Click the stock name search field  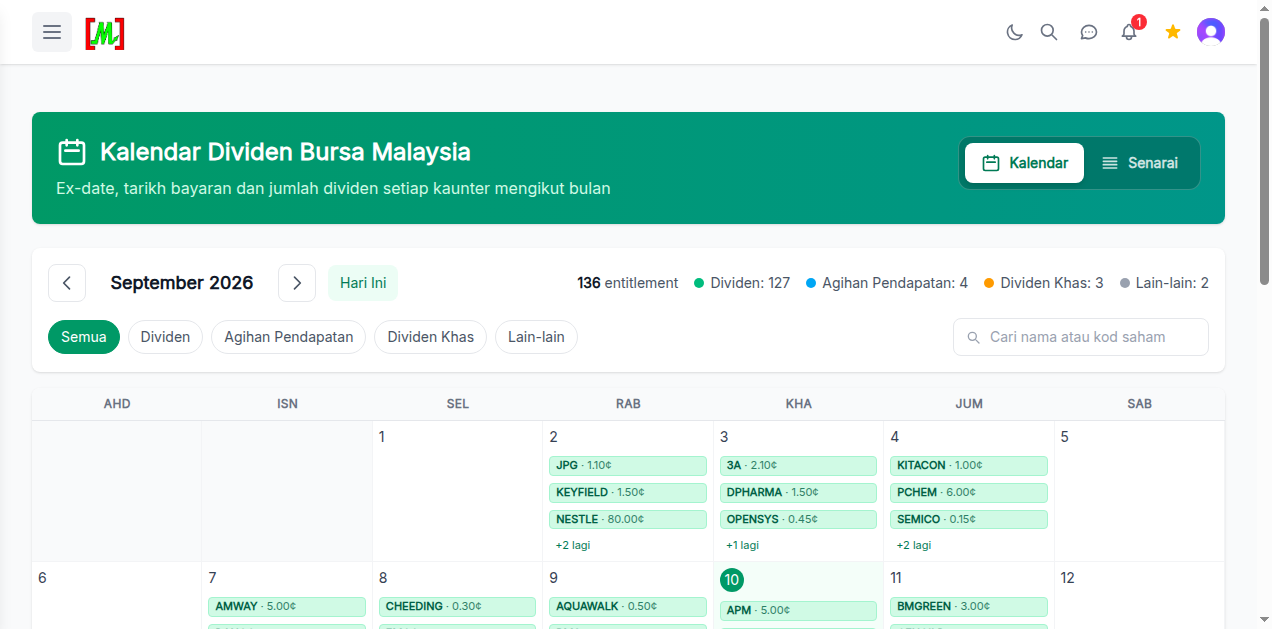click(1081, 337)
